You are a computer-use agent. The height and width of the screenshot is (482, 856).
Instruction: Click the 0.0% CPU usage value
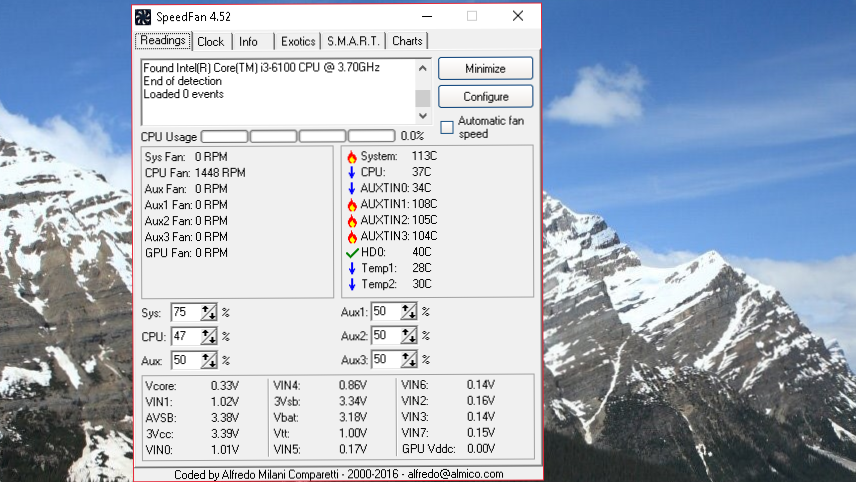click(412, 136)
